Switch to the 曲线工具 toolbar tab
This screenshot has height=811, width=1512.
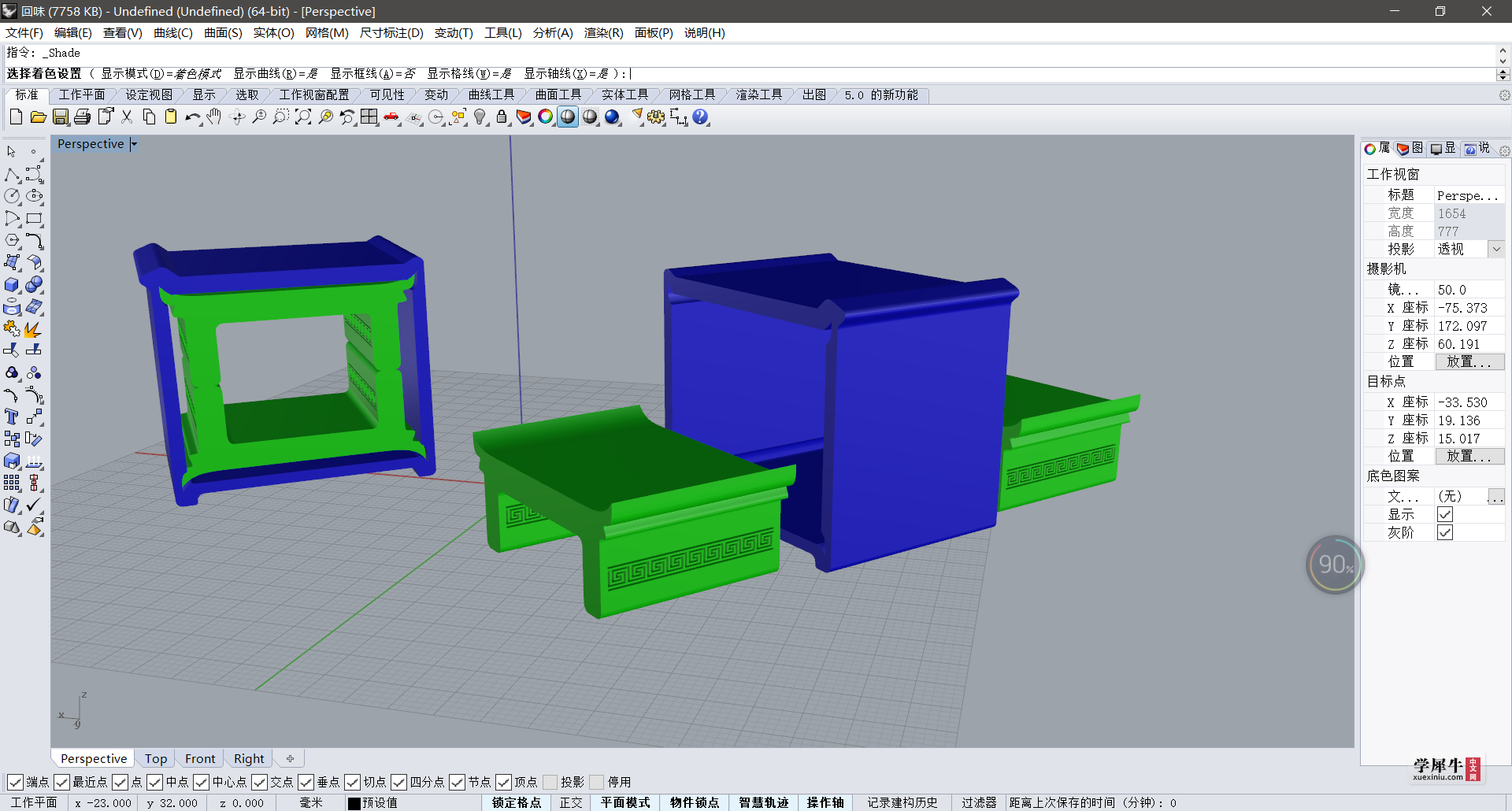tap(491, 94)
